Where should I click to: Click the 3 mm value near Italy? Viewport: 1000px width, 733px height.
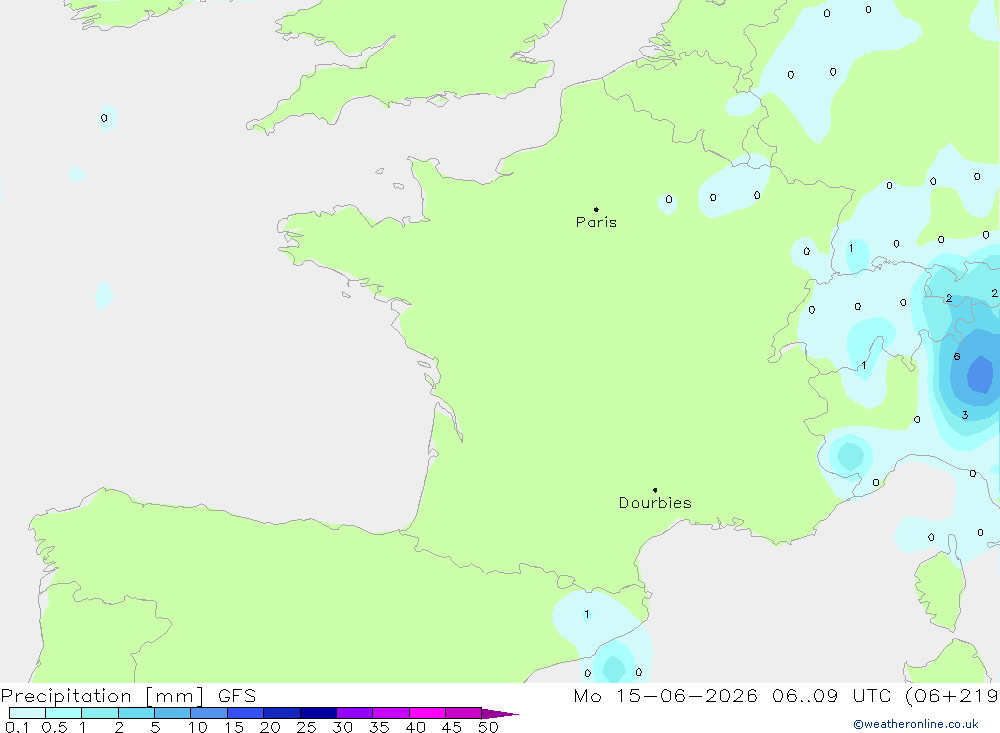click(965, 415)
